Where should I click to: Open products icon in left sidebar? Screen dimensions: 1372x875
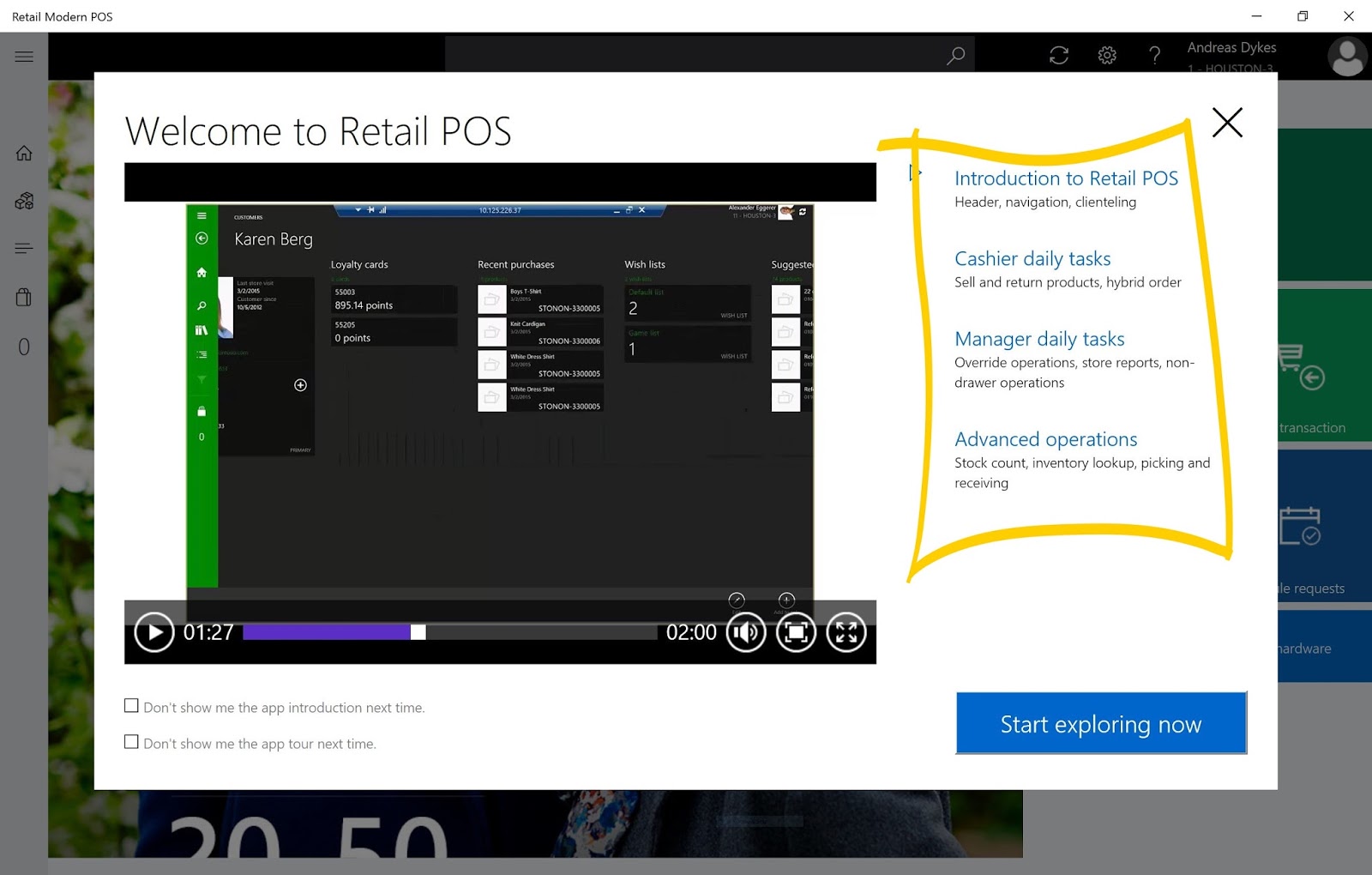[24, 201]
